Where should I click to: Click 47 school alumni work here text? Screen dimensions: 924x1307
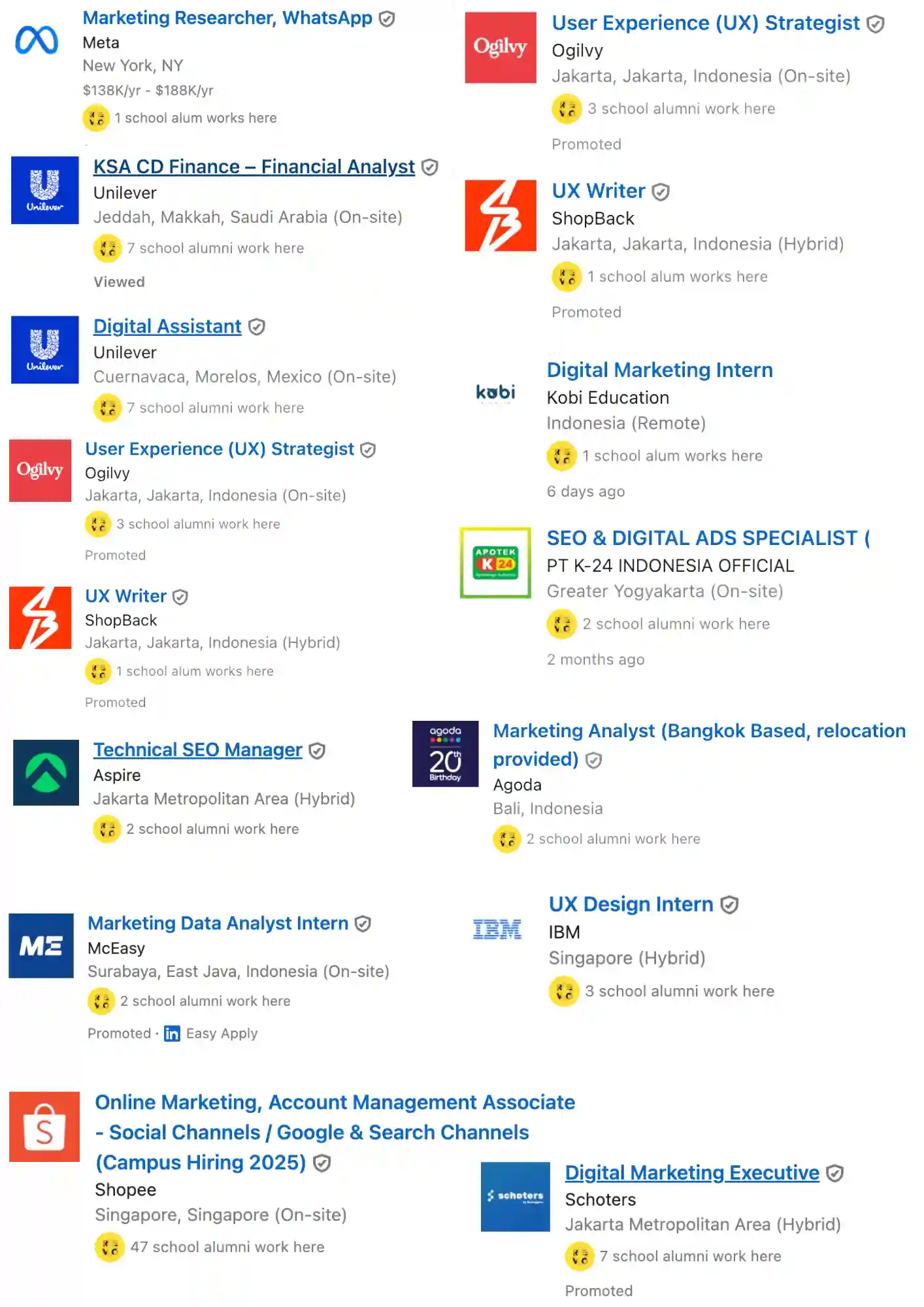[227, 1247]
